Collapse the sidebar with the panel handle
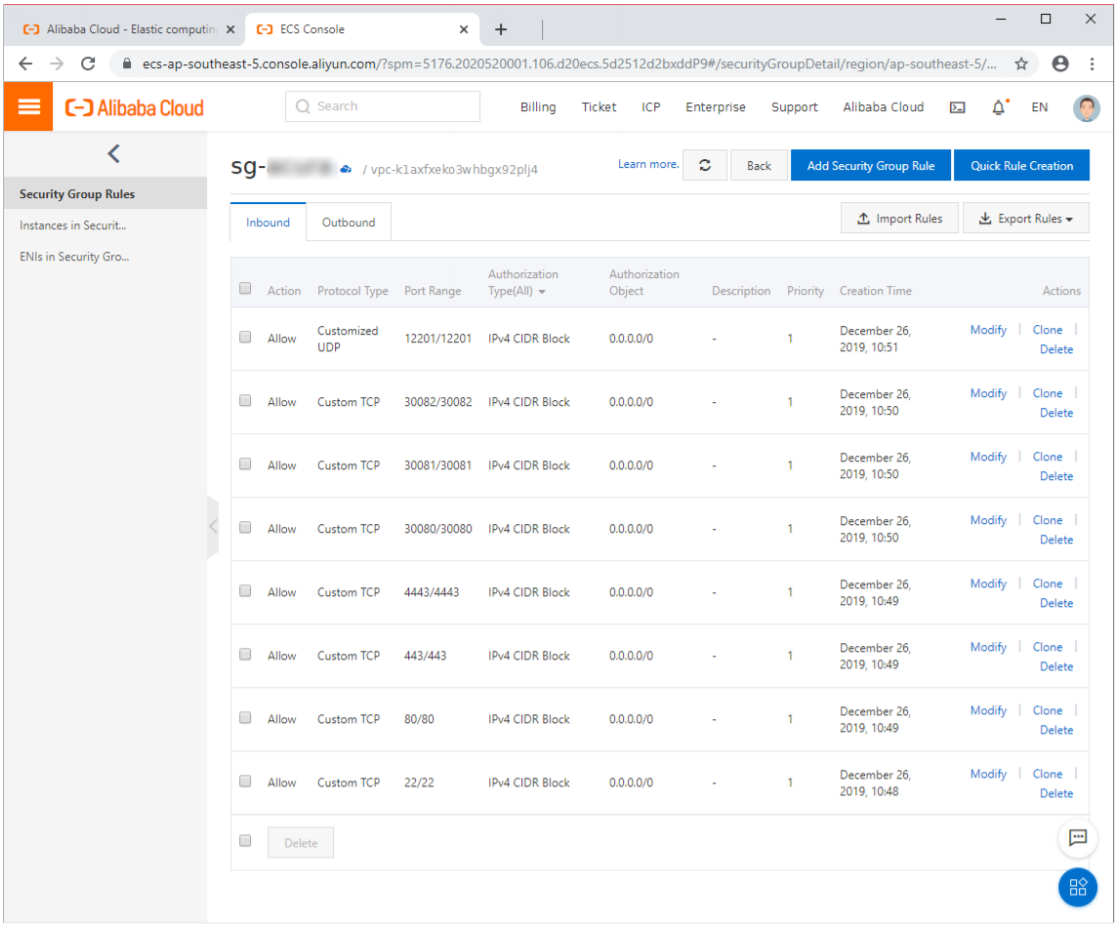Screen dimensions: 1116x927 pyautogui.click(x=212, y=526)
